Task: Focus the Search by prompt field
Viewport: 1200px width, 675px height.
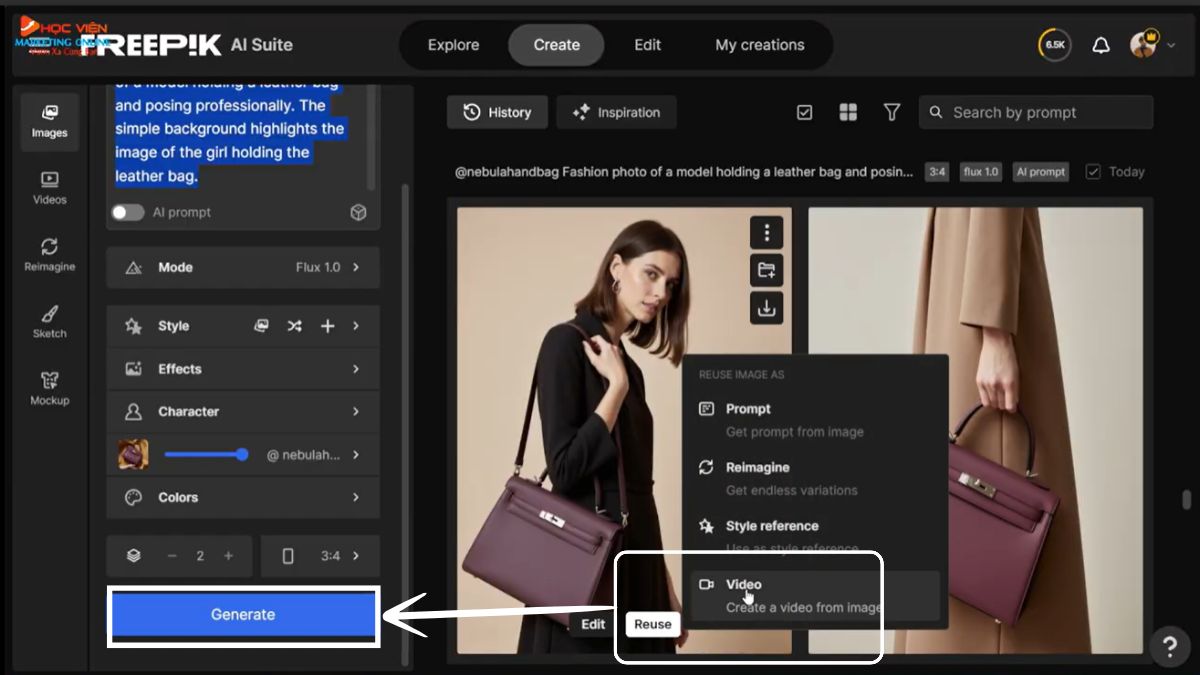Action: tap(1036, 112)
